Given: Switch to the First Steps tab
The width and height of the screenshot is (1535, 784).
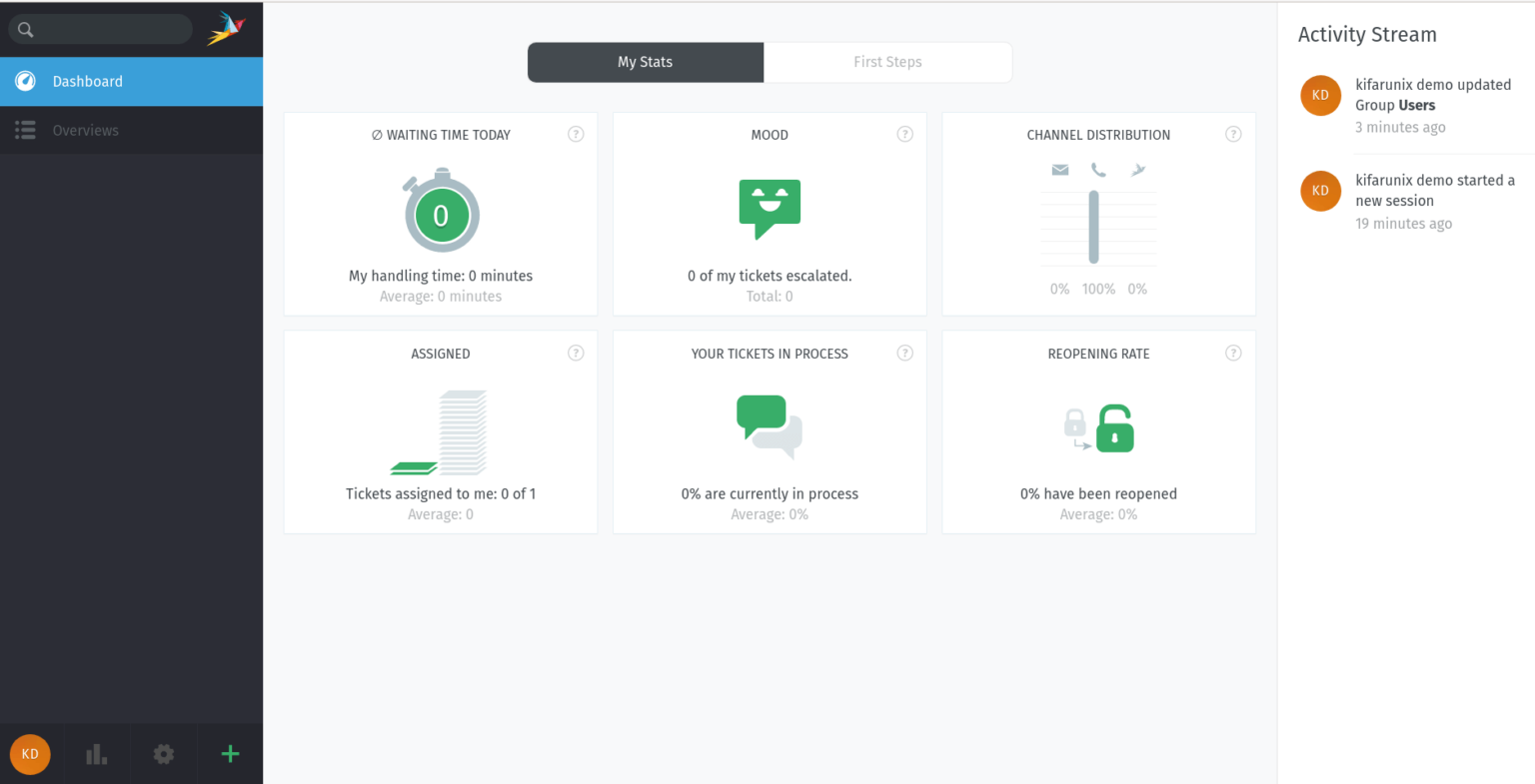Looking at the screenshot, I should [887, 62].
